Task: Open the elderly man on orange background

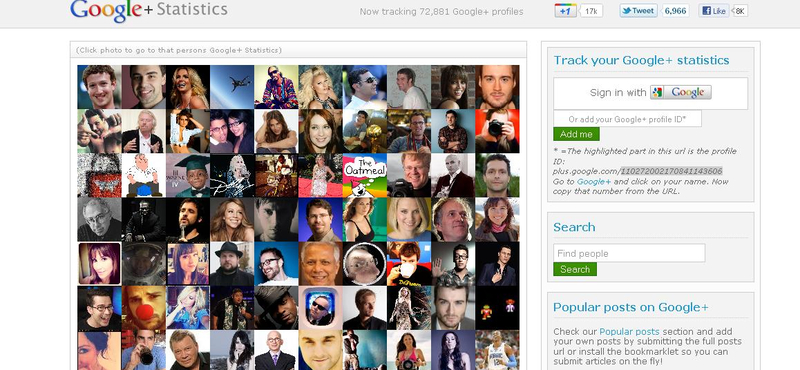Action: pos(320,264)
